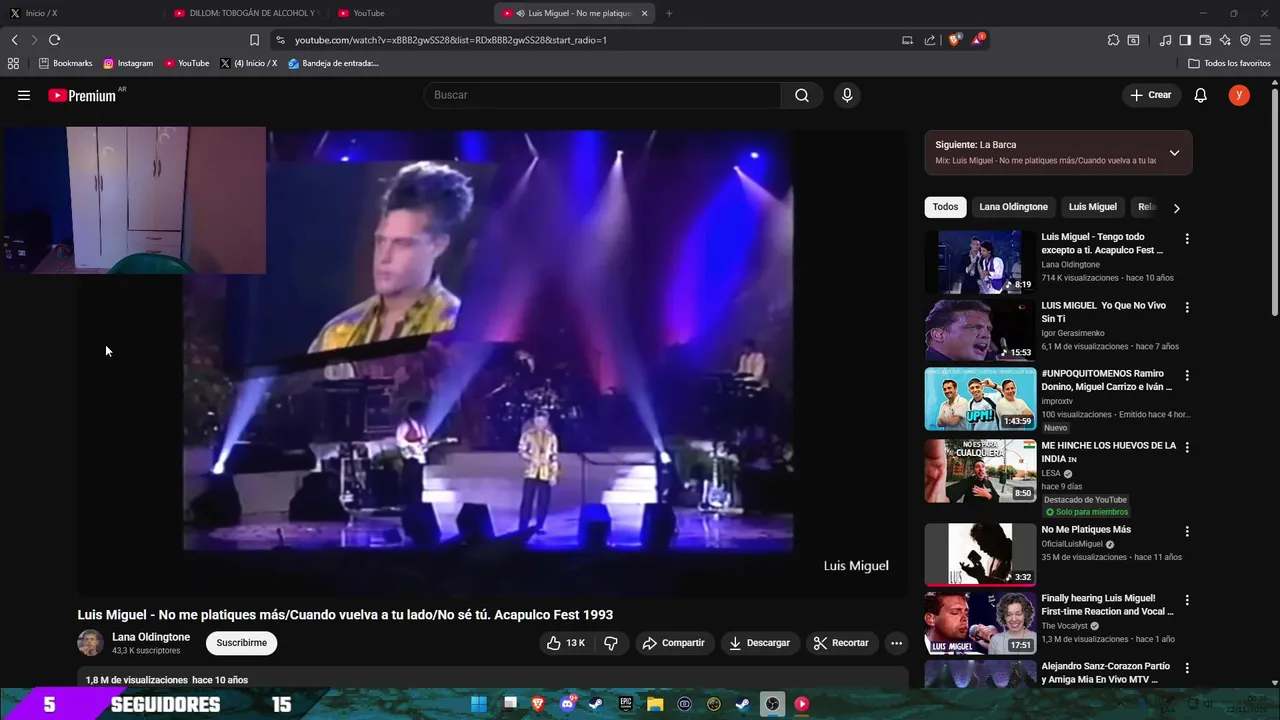Open Todos los favoritos folder
Viewport: 1280px width, 720px height.
(1229, 63)
